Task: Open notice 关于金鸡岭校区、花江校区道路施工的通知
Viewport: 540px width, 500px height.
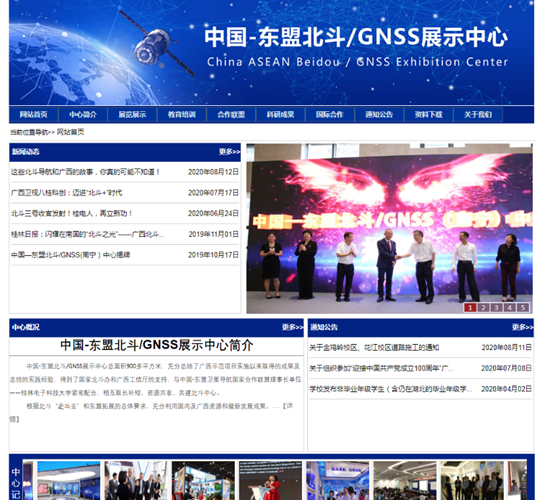Action: pos(374,347)
